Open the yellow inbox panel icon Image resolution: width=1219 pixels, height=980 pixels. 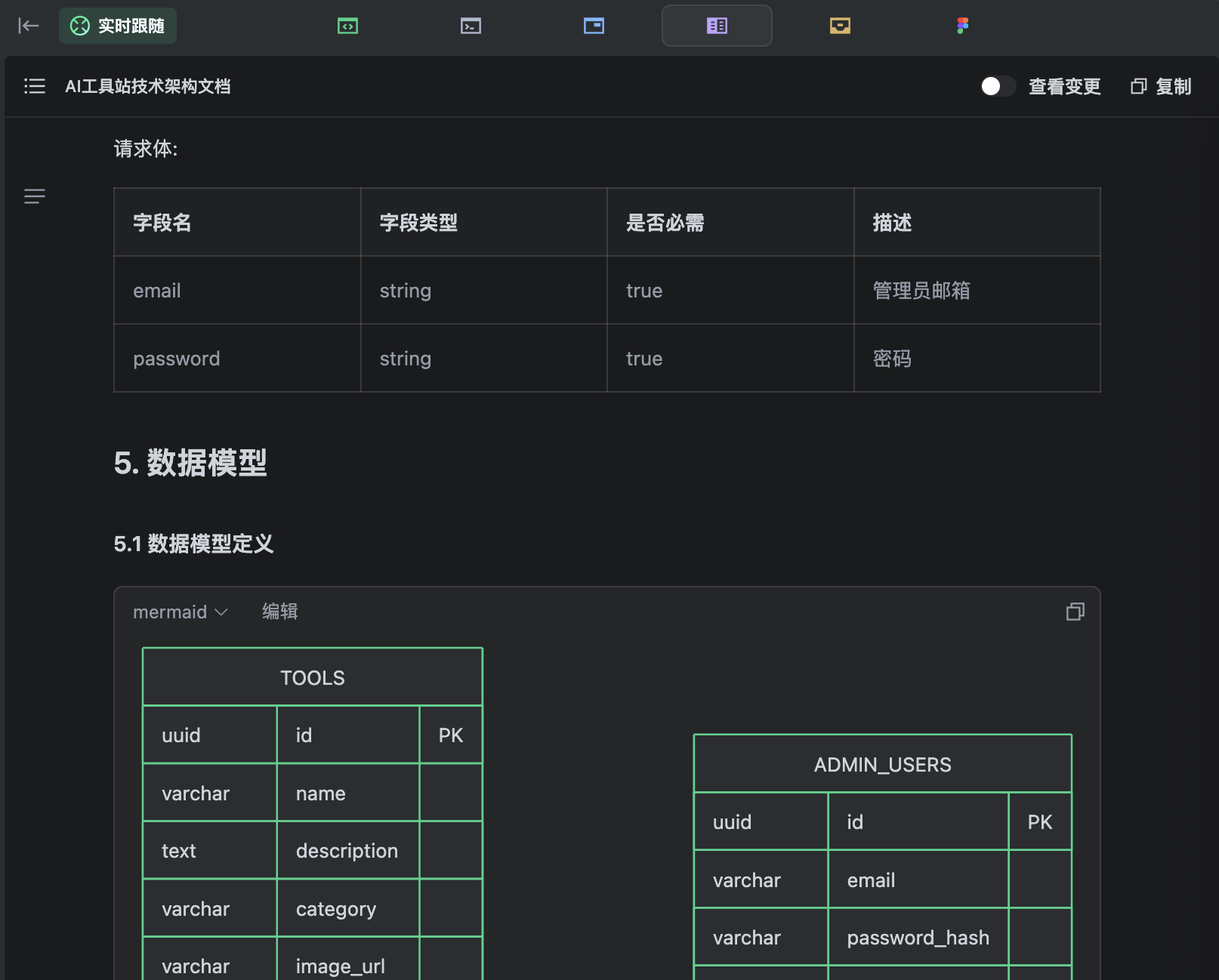click(x=840, y=26)
